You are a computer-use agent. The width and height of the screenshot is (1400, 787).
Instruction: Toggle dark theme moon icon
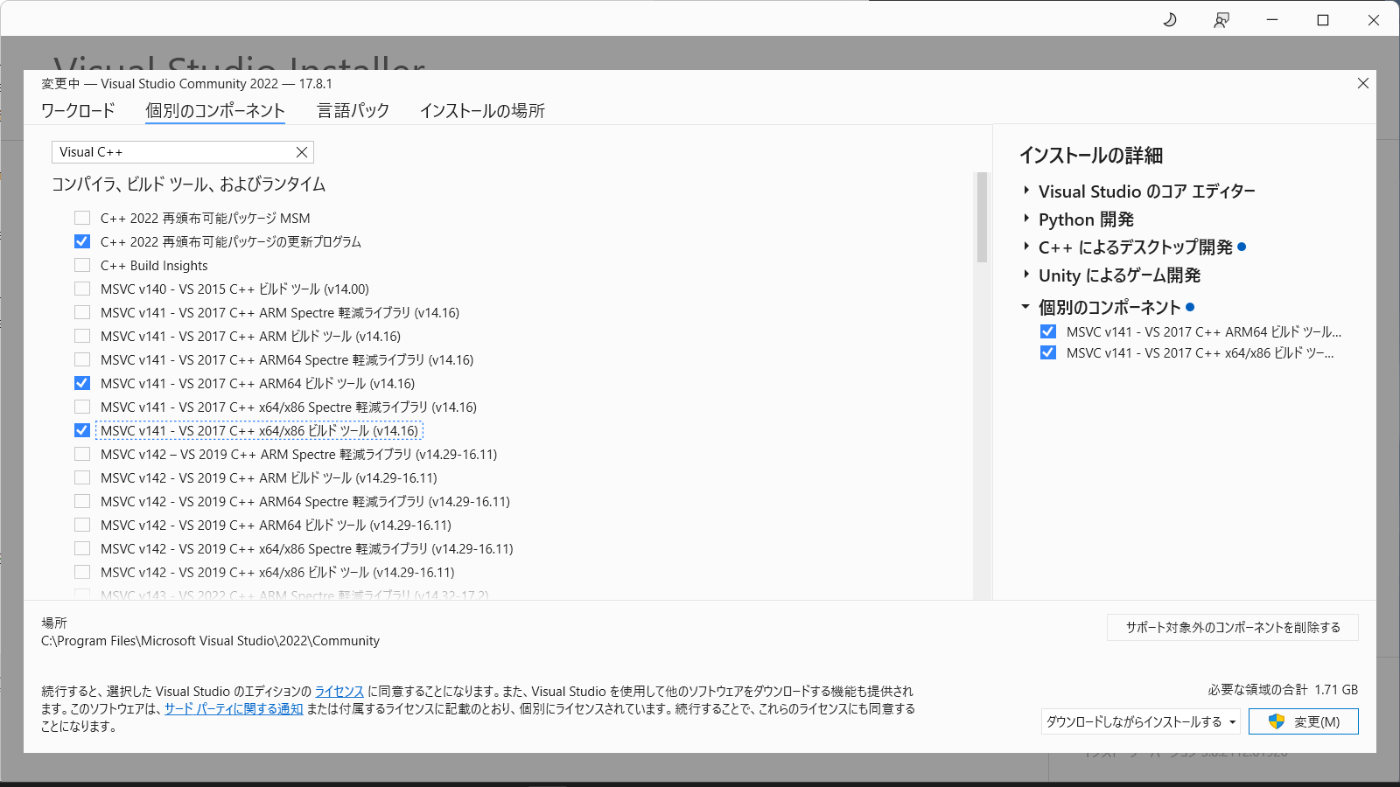point(1170,20)
